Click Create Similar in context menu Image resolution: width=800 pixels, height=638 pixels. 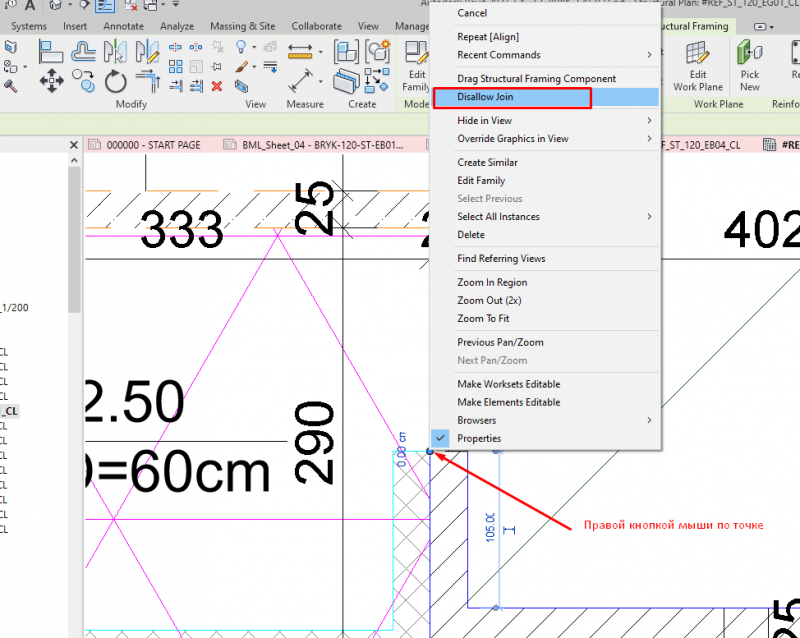click(487, 162)
